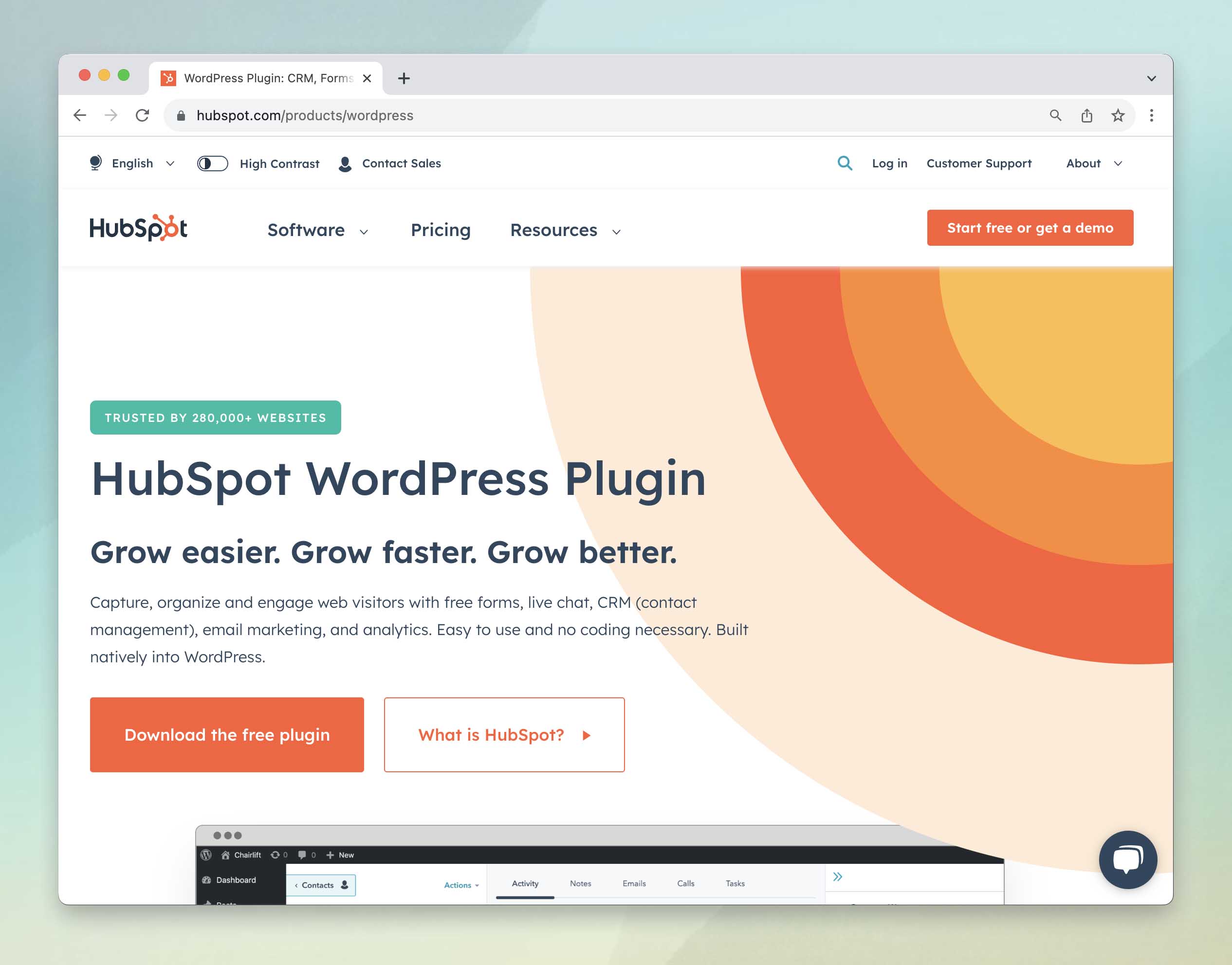The image size is (1232, 965).
Task: Click the zoom magnifier in address bar
Action: 1055,115
